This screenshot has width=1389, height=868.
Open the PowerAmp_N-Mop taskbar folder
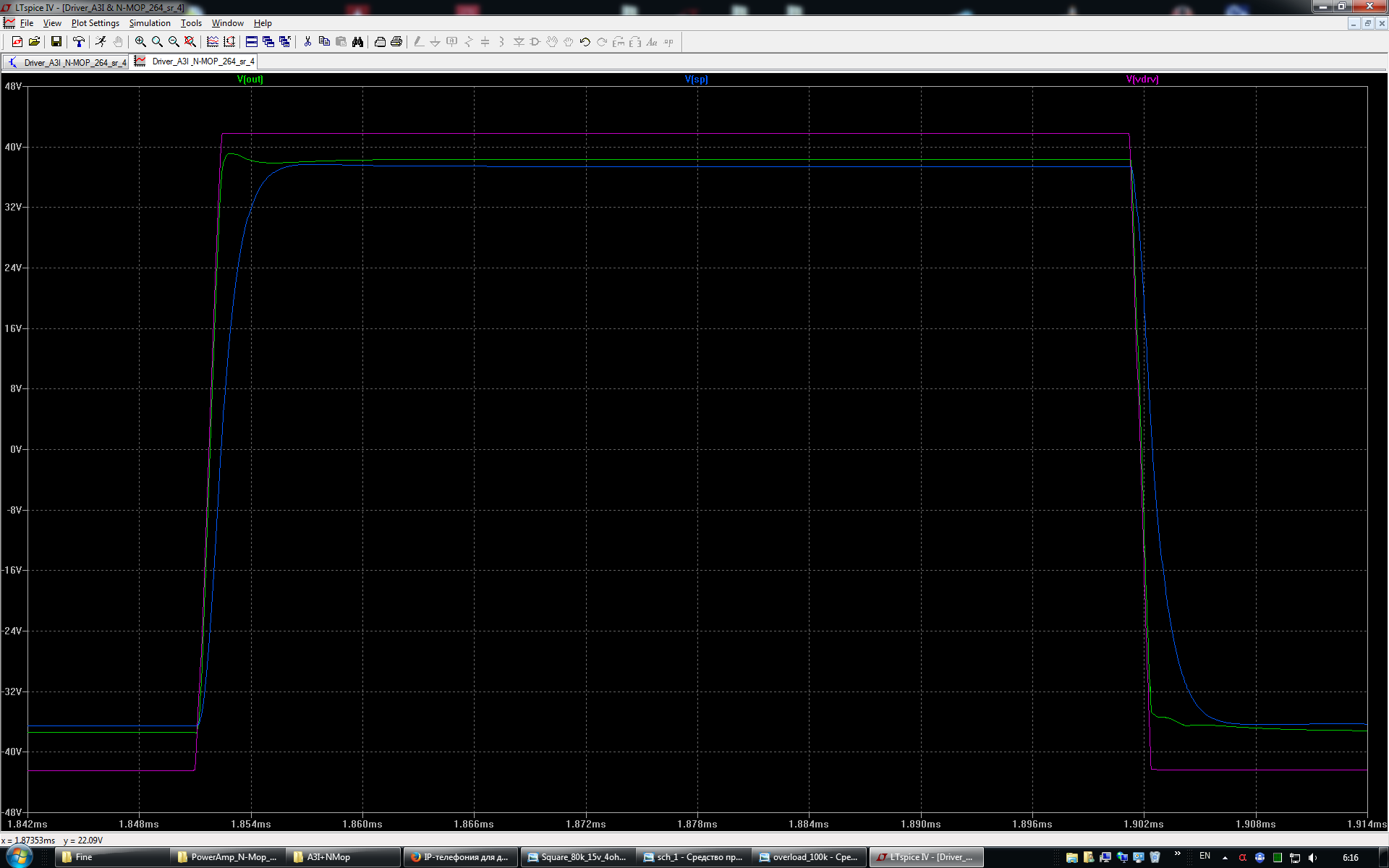pyautogui.click(x=228, y=857)
